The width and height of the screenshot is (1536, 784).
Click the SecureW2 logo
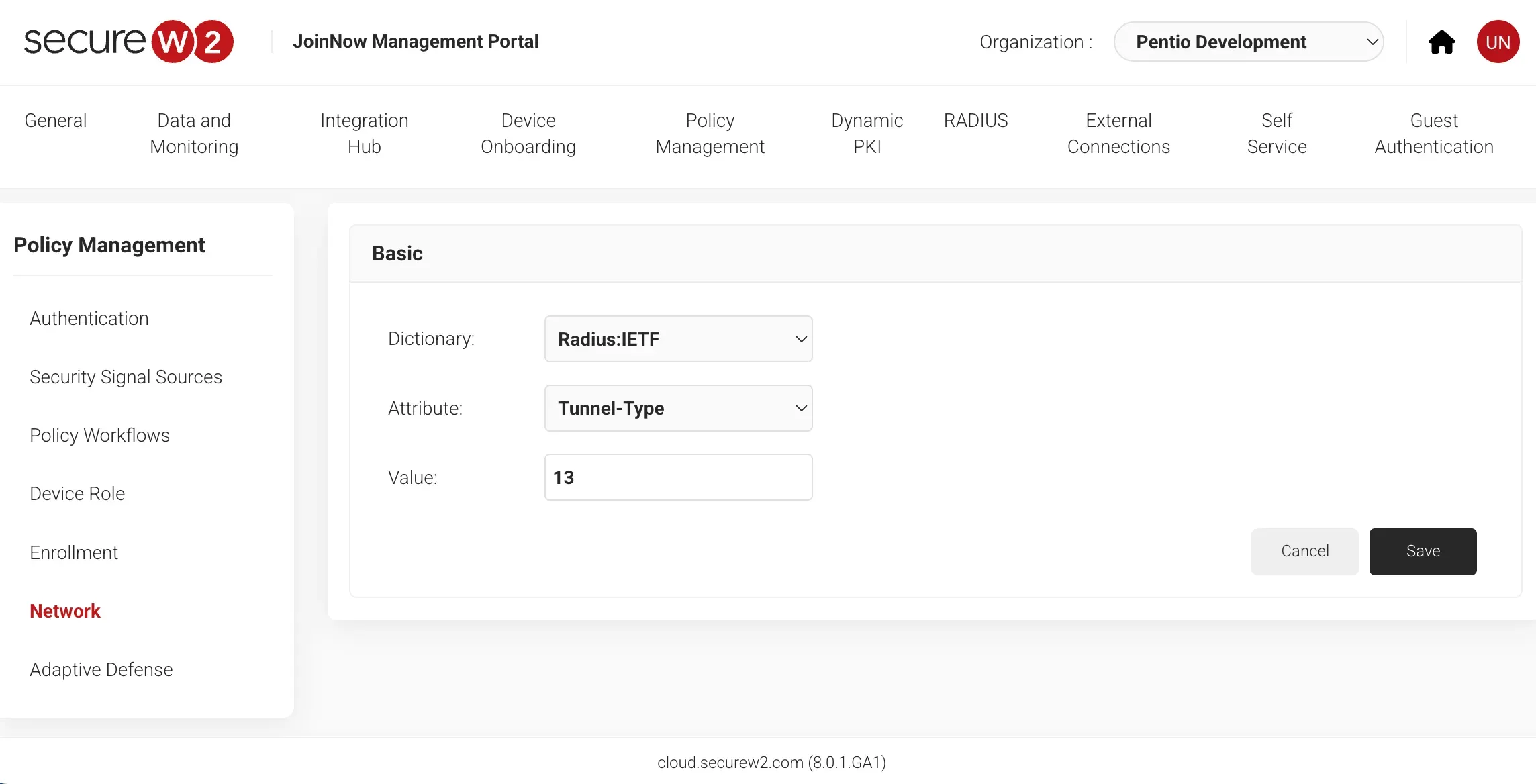click(128, 42)
